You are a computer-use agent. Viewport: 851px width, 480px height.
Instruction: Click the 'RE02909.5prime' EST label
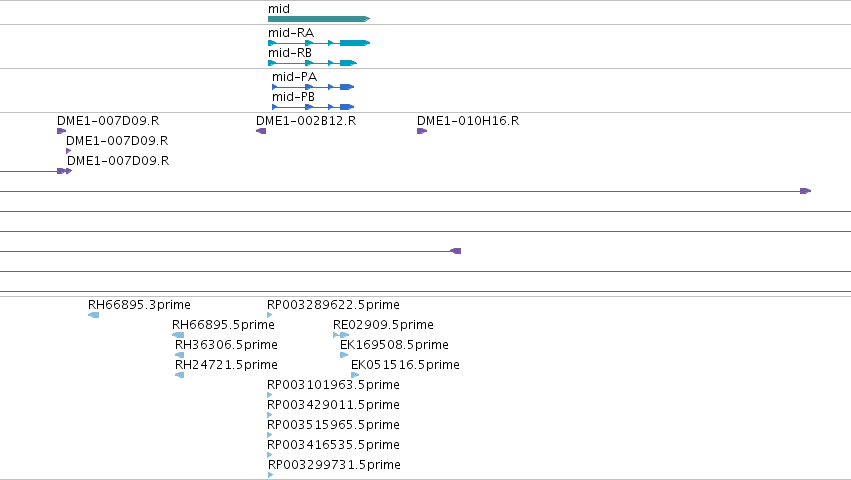point(383,325)
